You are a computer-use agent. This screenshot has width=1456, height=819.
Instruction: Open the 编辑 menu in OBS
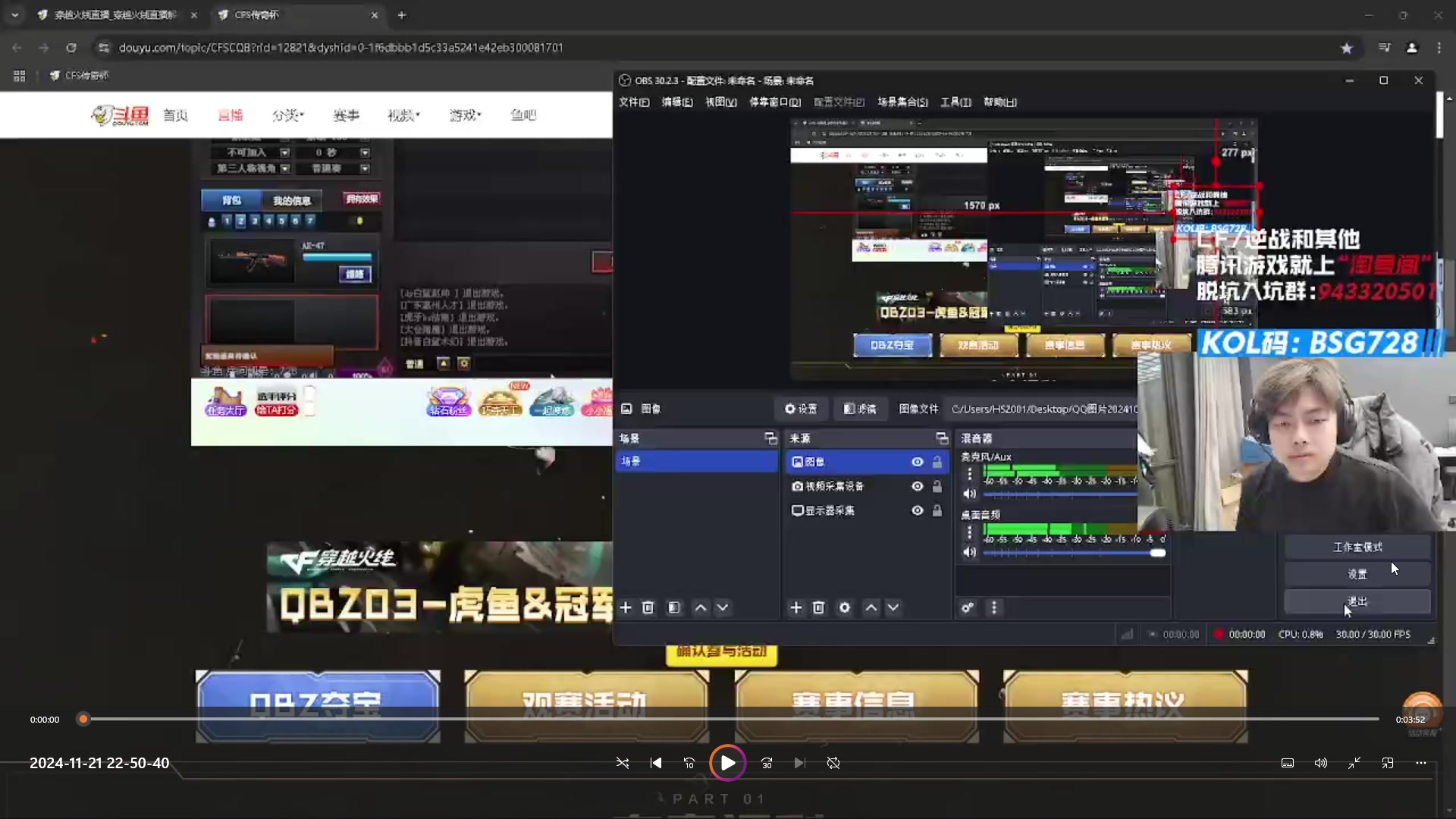(x=677, y=102)
